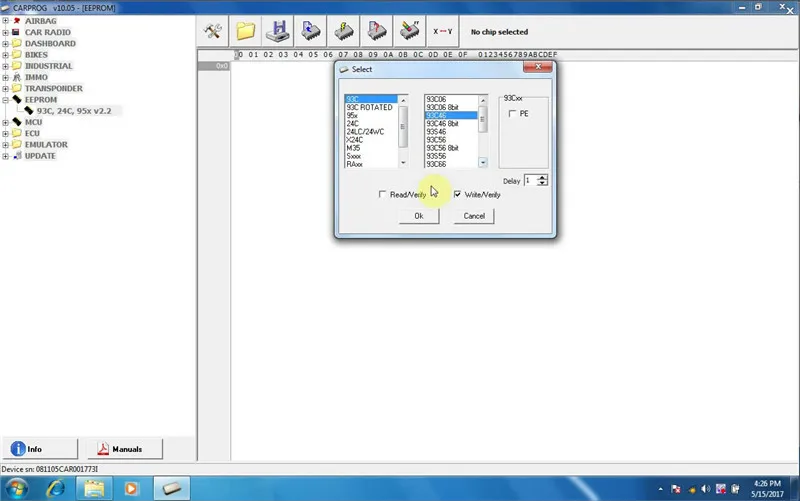Expand the IMMO tree node

point(6,77)
